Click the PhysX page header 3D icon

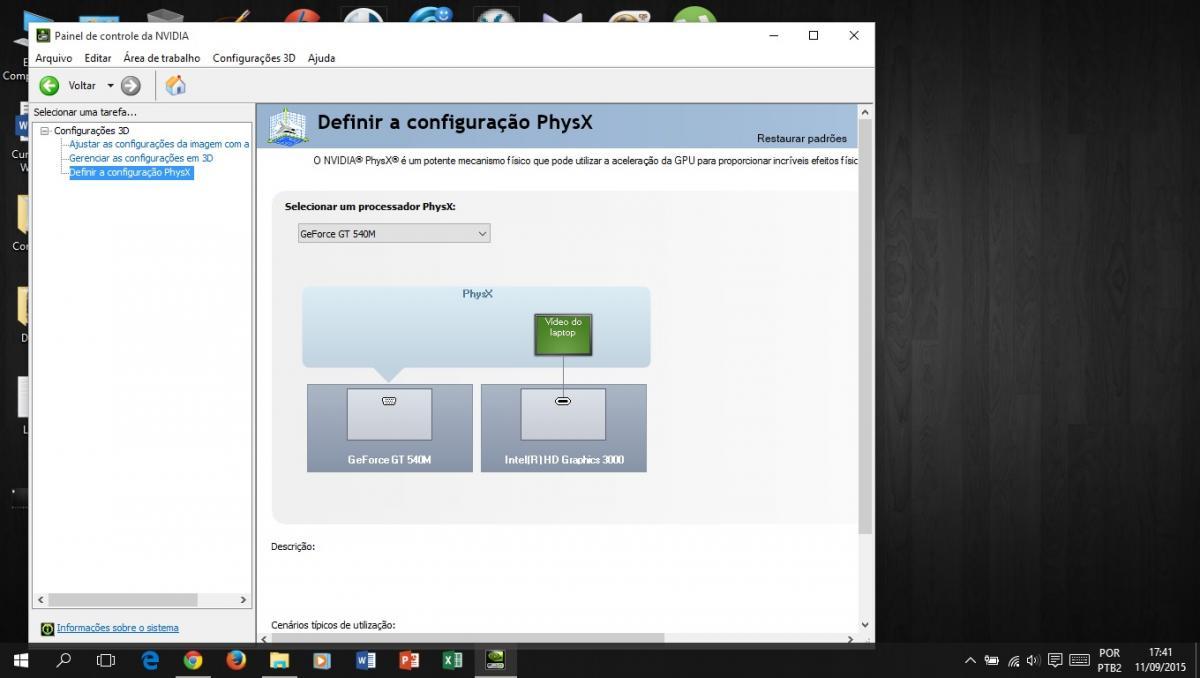(287, 127)
